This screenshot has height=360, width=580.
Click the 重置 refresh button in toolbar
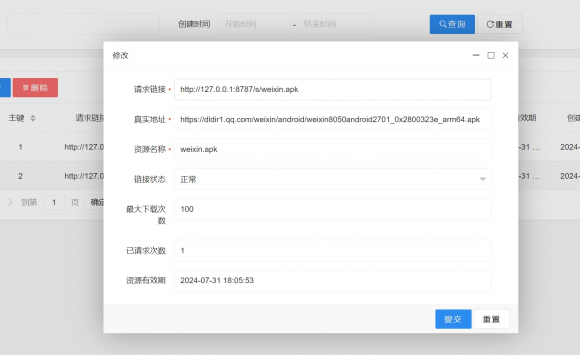[x=500, y=24]
